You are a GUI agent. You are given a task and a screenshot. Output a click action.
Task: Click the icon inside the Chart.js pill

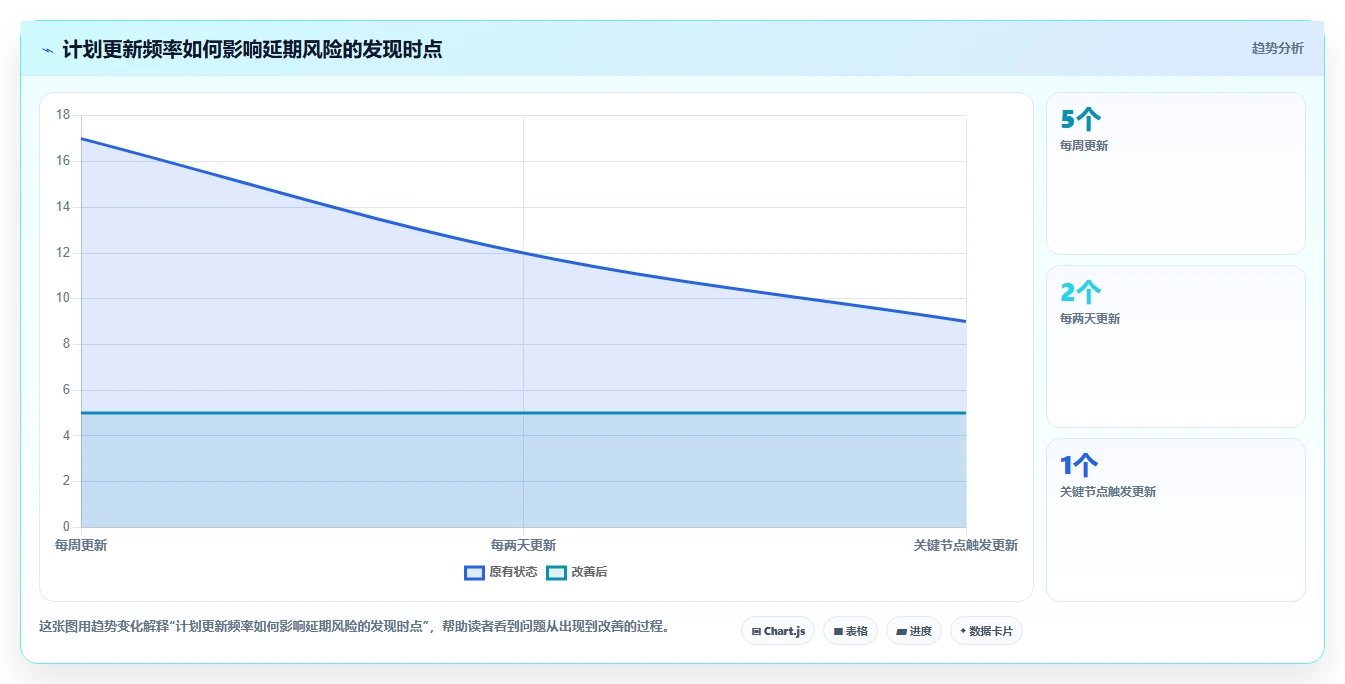coord(756,632)
